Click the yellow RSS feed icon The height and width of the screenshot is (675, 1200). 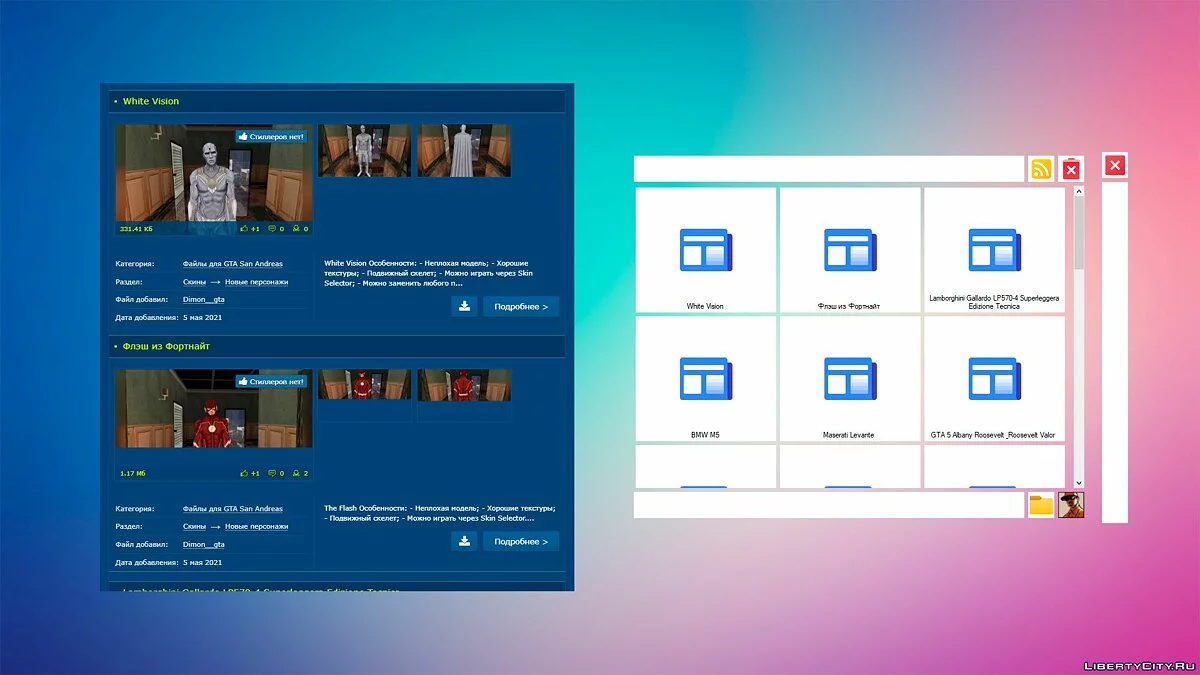tap(1041, 169)
